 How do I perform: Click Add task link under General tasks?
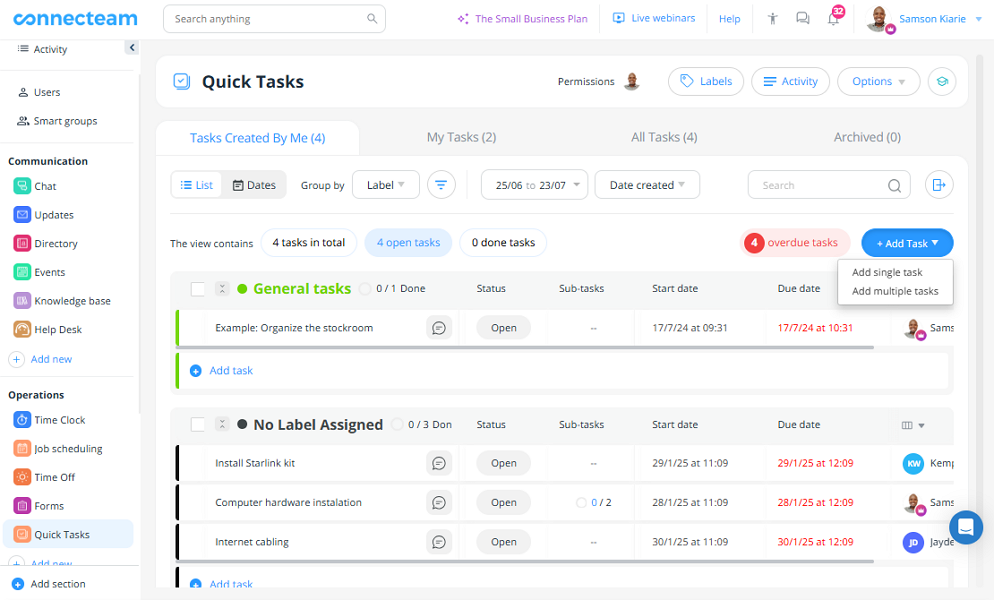click(x=230, y=371)
